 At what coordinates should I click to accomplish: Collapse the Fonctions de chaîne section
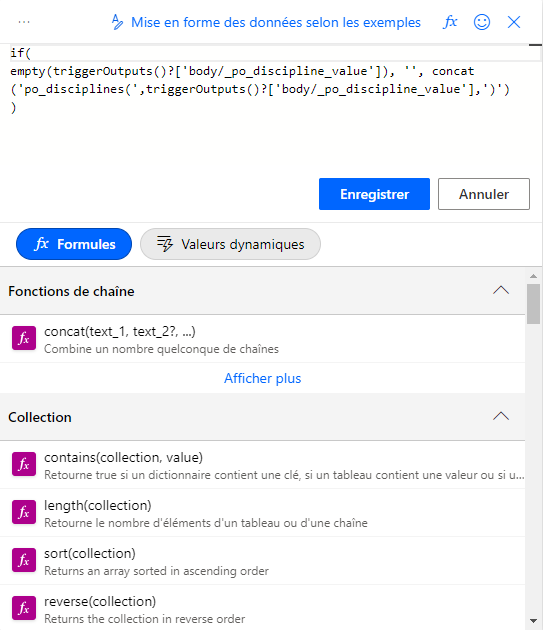(x=501, y=290)
